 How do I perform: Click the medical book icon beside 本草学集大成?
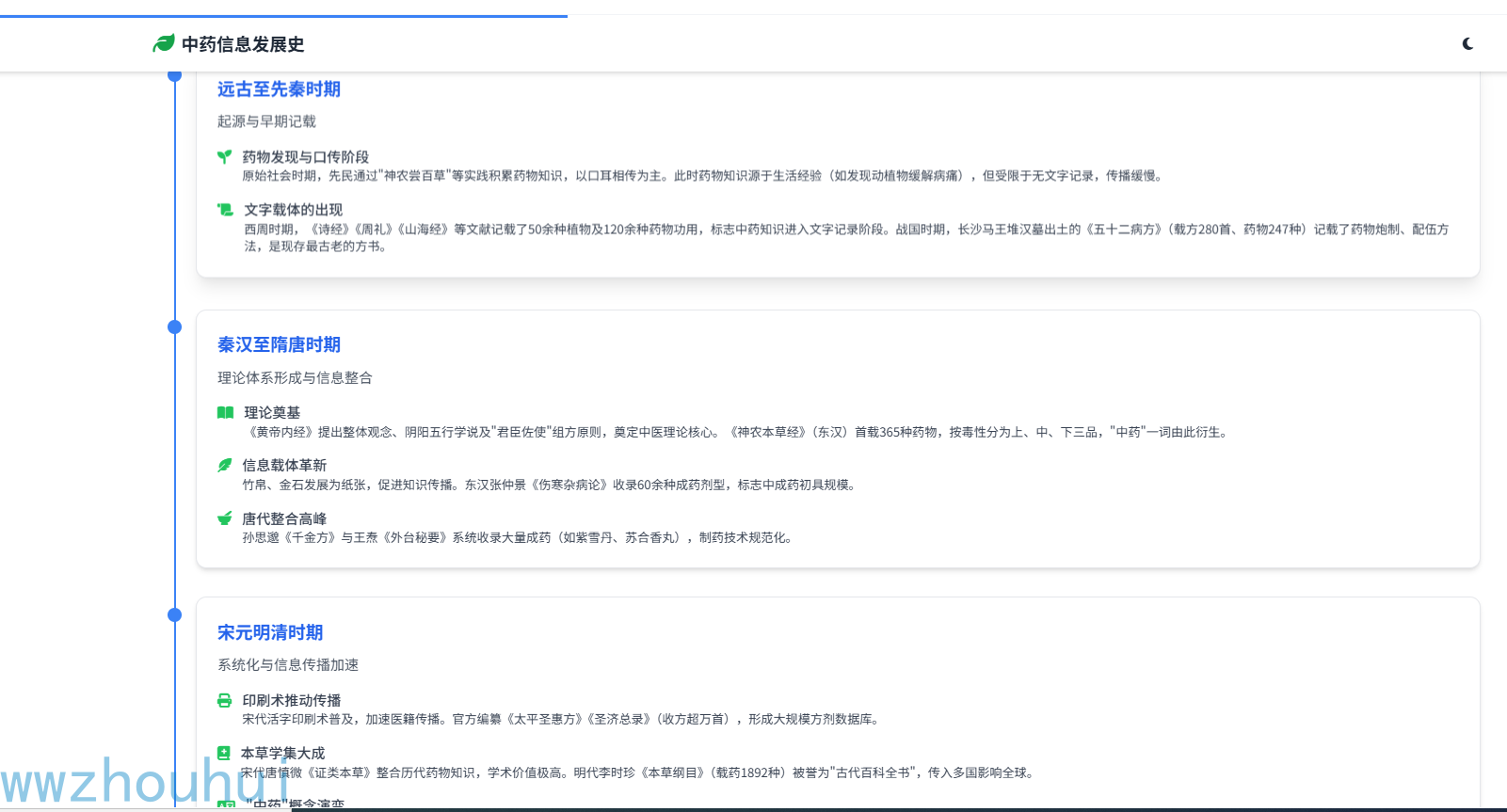[x=223, y=753]
